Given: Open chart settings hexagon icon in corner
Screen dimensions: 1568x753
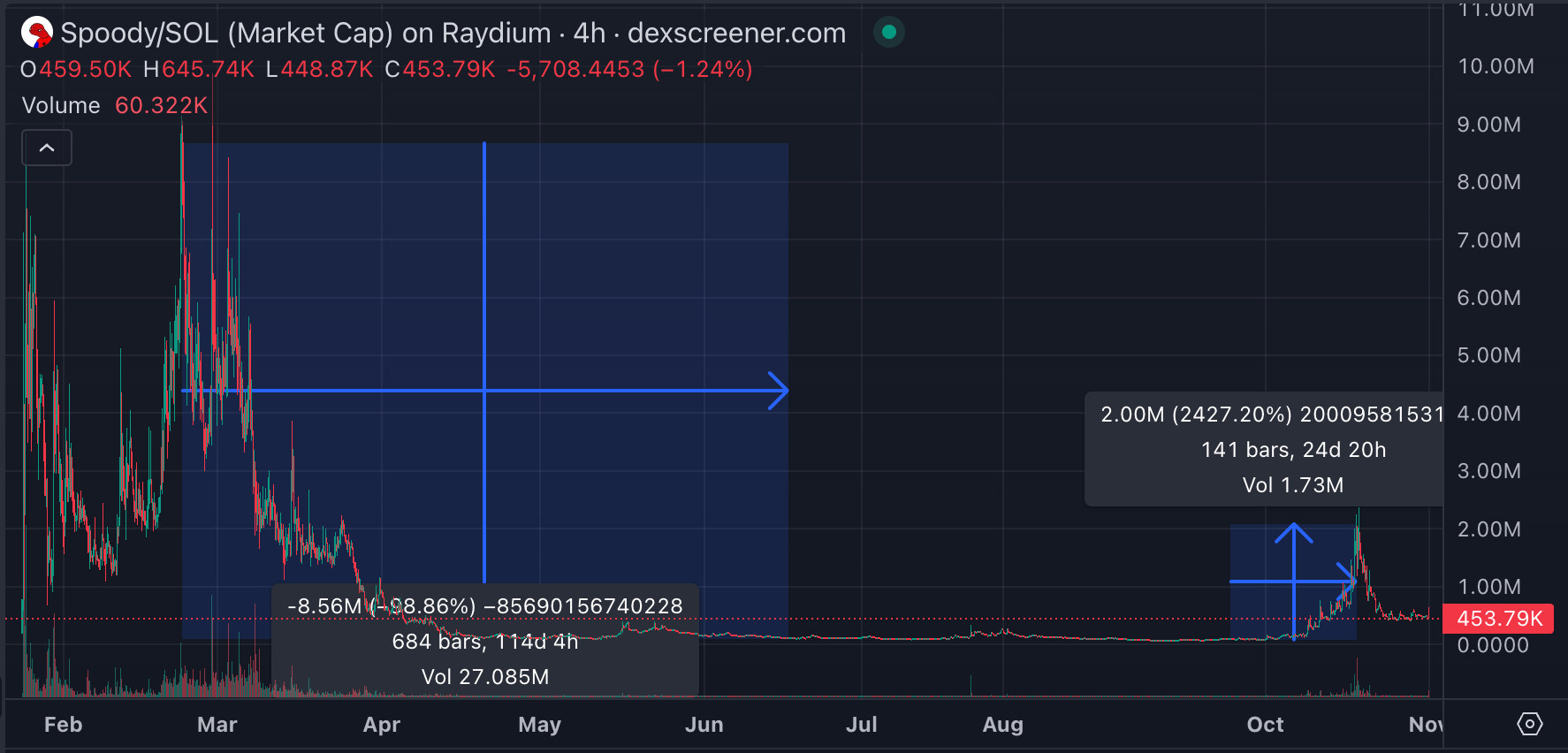Looking at the screenshot, I should [x=1529, y=724].
